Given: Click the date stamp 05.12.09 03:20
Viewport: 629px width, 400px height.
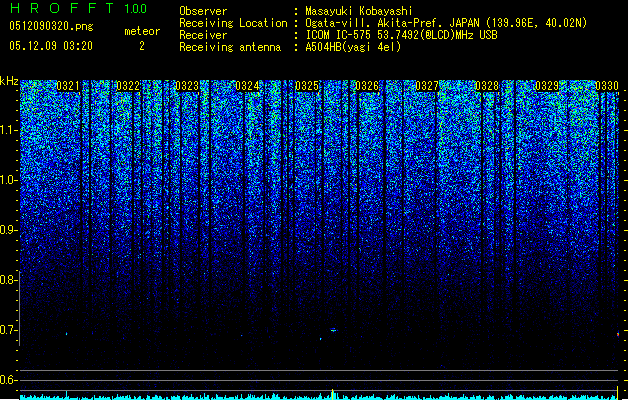Looking at the screenshot, I should [x=51, y=46].
